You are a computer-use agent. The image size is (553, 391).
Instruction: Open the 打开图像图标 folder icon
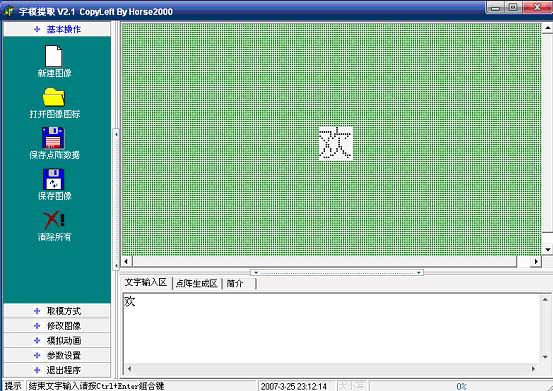(x=53, y=97)
